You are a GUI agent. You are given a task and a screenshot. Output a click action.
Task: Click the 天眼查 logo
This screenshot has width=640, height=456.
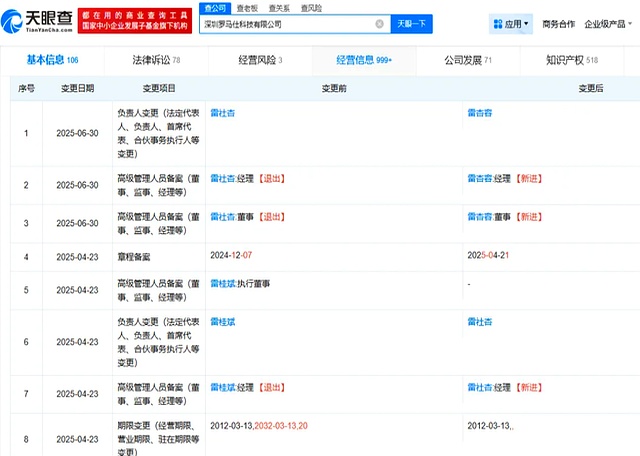pos(37,21)
